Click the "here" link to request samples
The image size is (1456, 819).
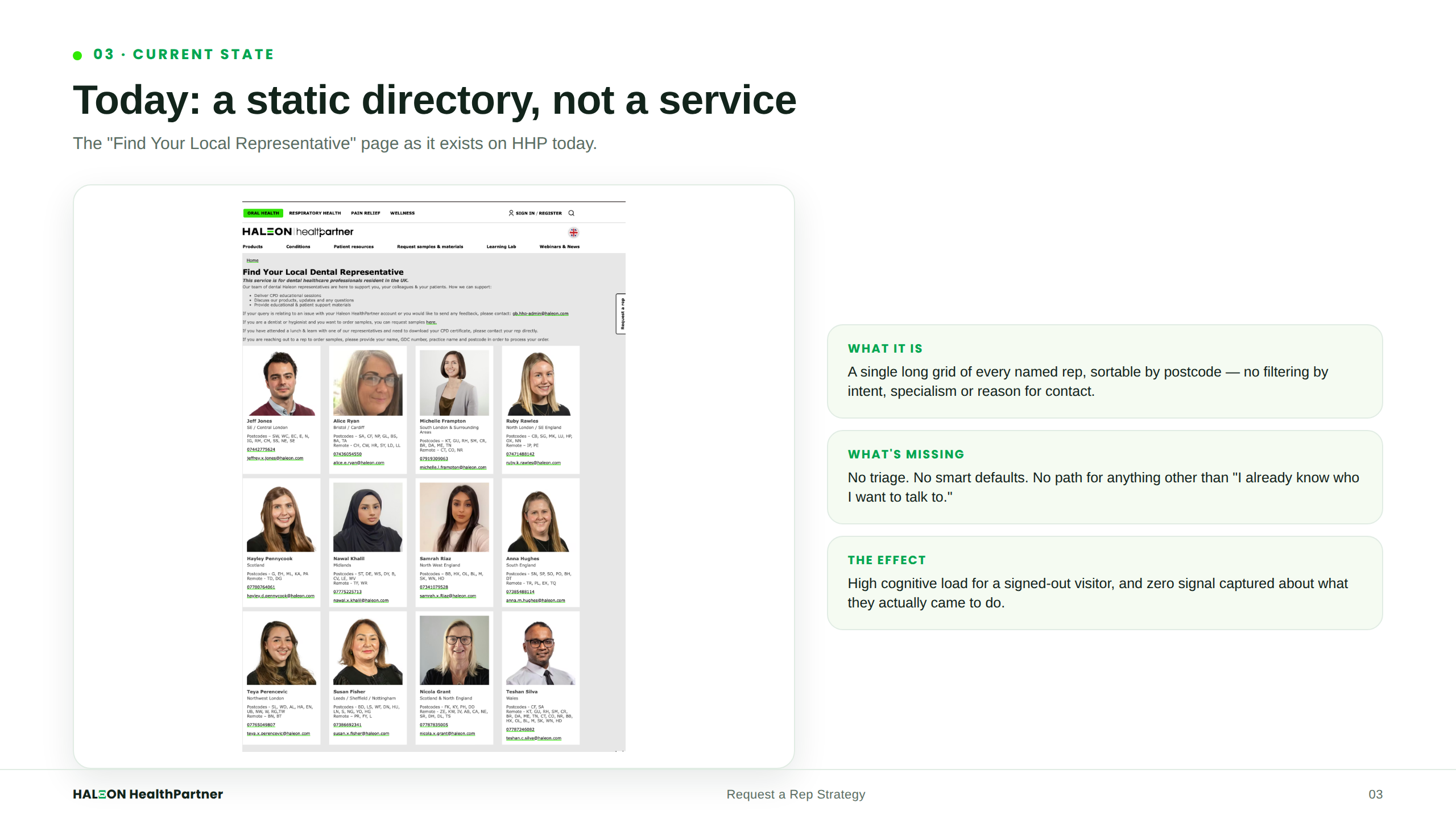click(431, 322)
